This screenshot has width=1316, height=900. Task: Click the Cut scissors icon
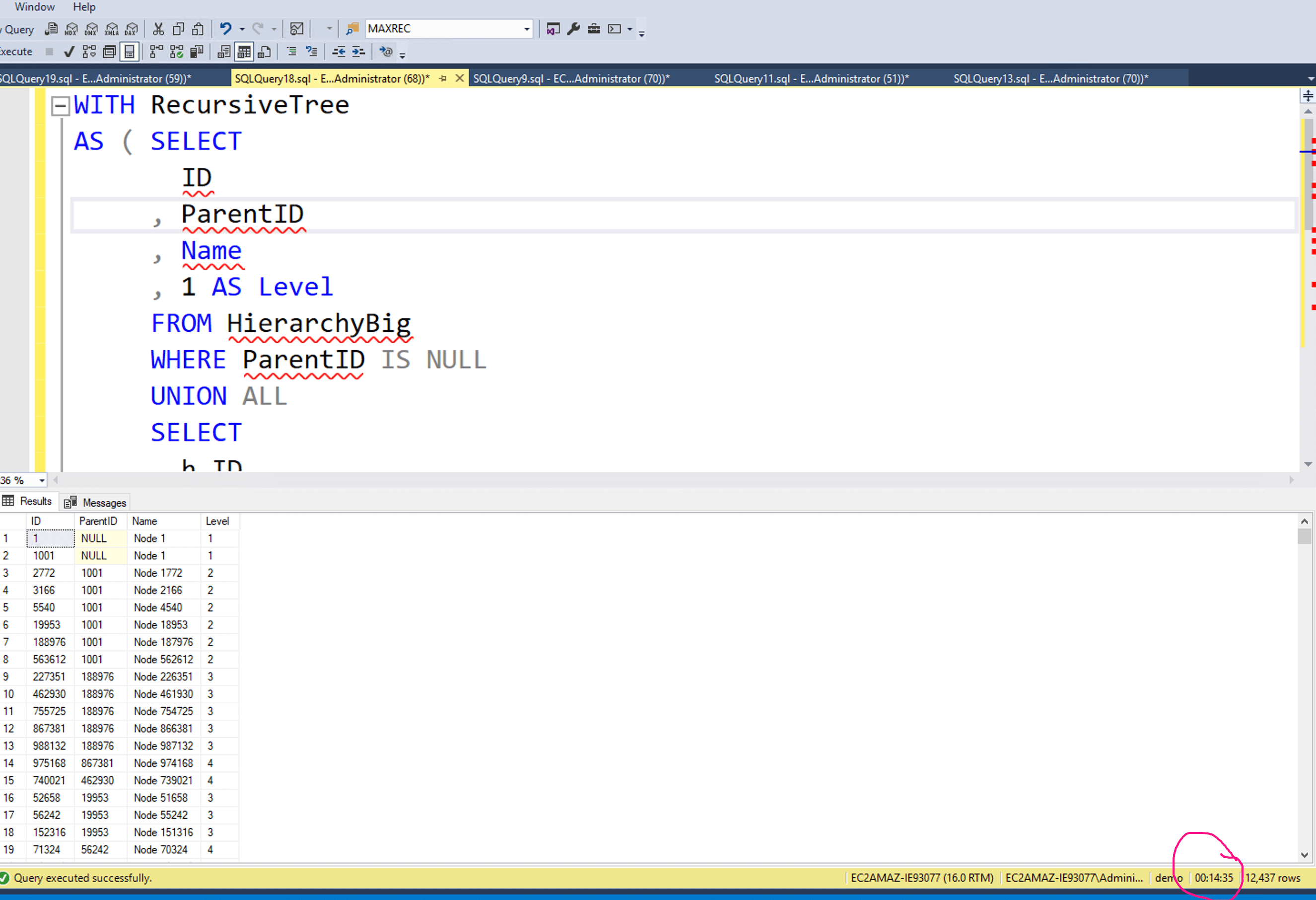(x=158, y=29)
